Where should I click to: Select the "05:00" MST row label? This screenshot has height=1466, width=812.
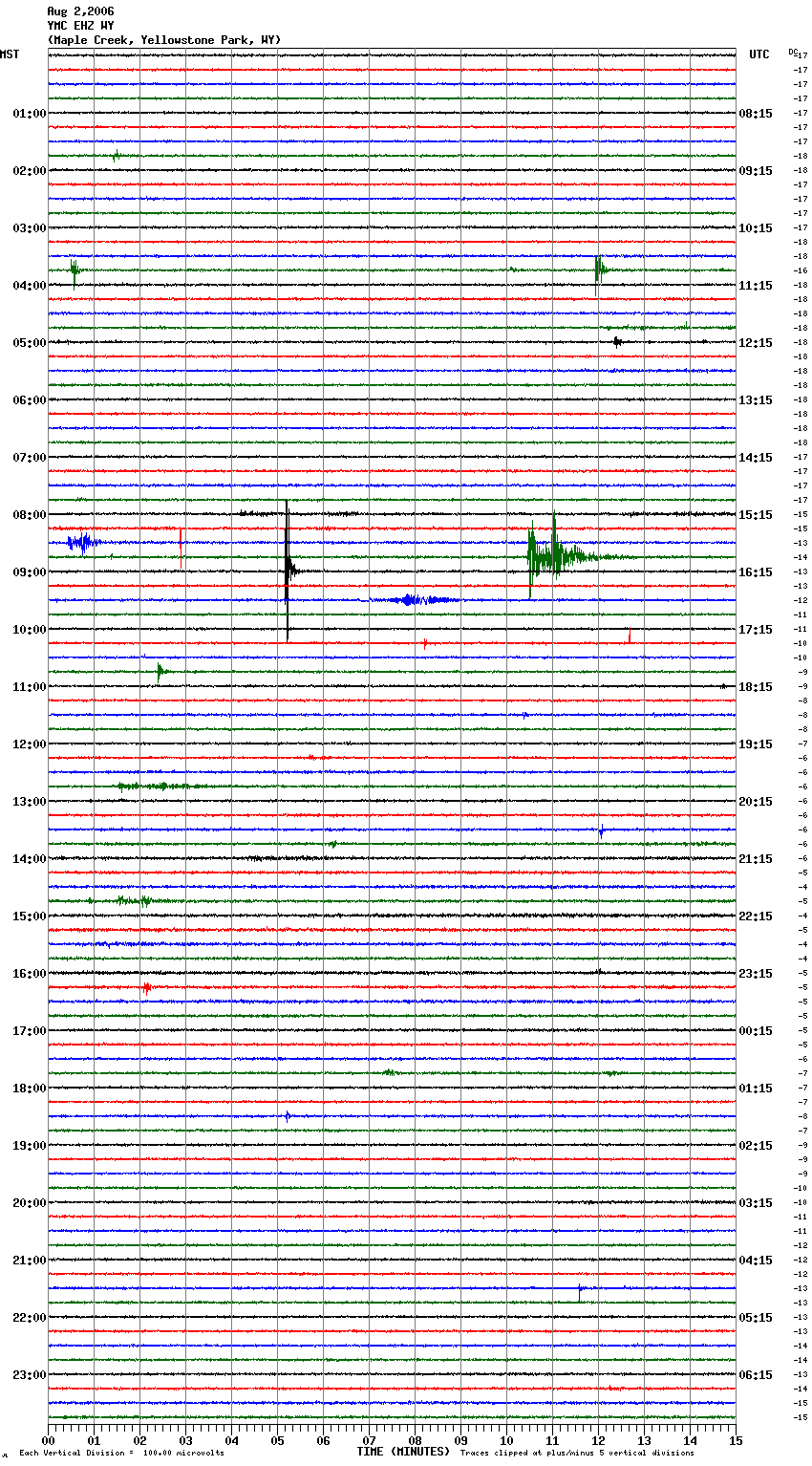[30, 343]
